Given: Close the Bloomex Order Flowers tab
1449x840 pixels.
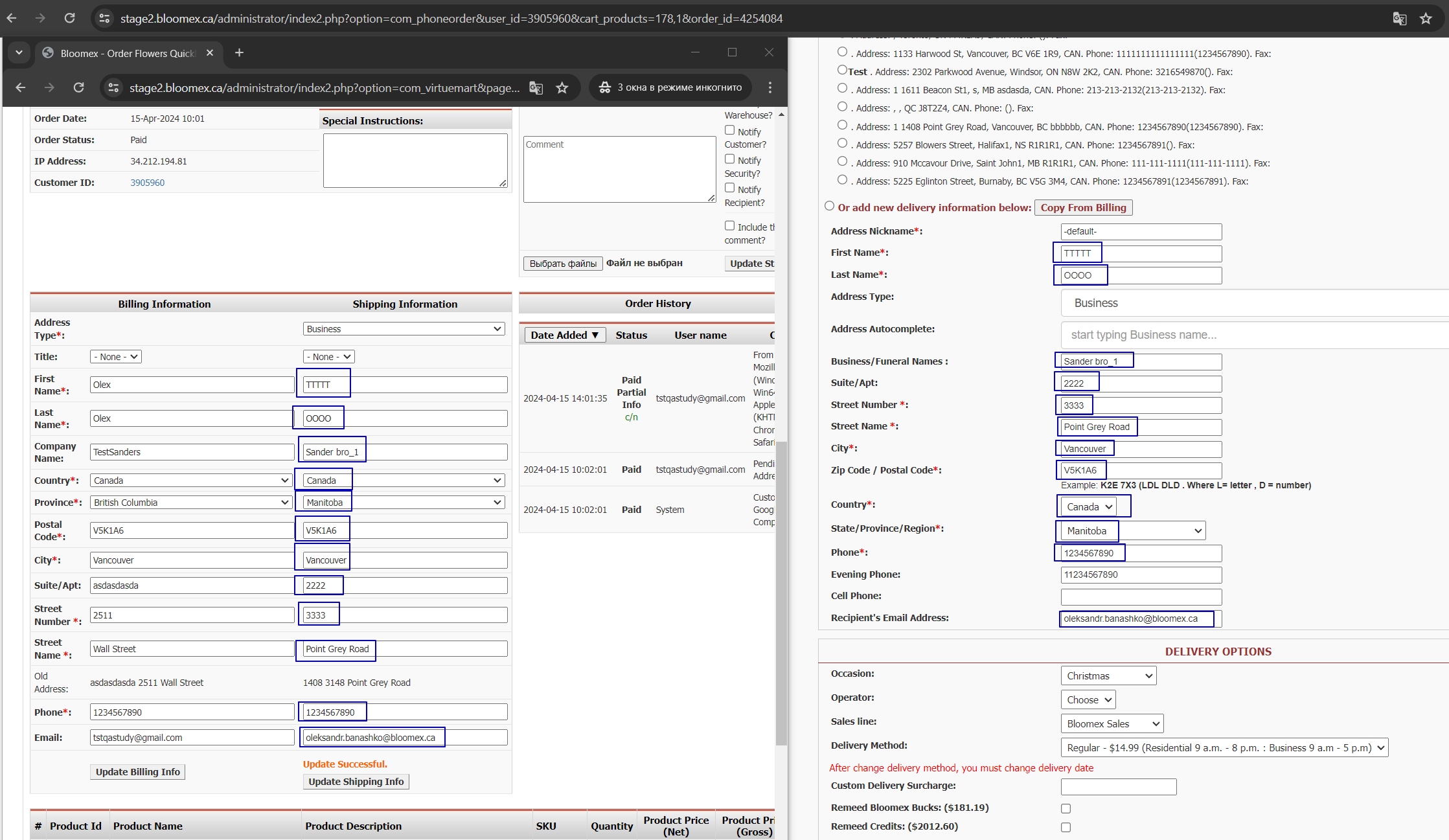Looking at the screenshot, I should (210, 53).
